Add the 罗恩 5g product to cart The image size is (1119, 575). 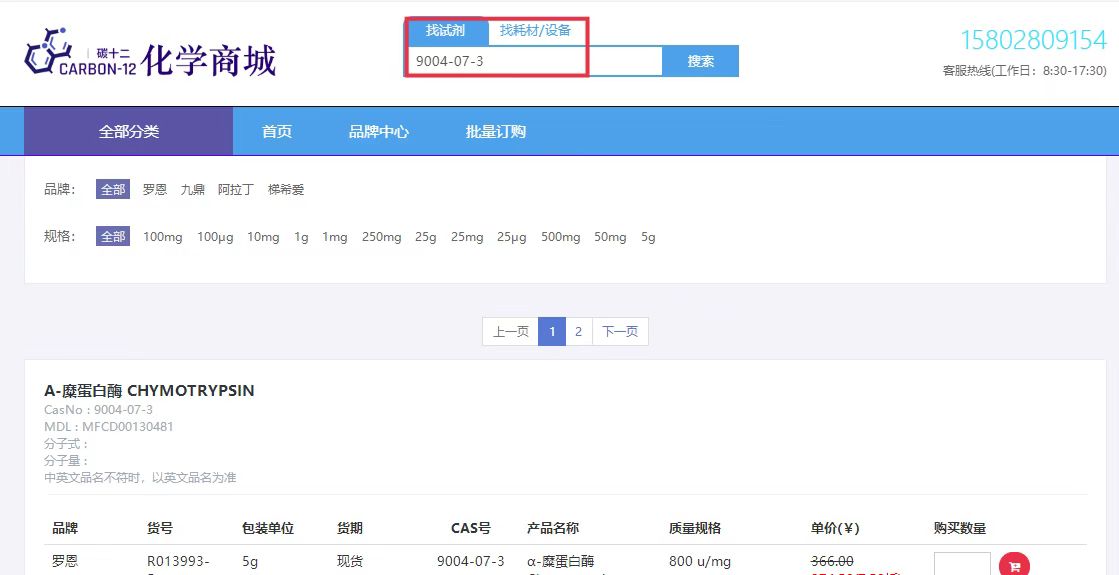click(x=1014, y=565)
